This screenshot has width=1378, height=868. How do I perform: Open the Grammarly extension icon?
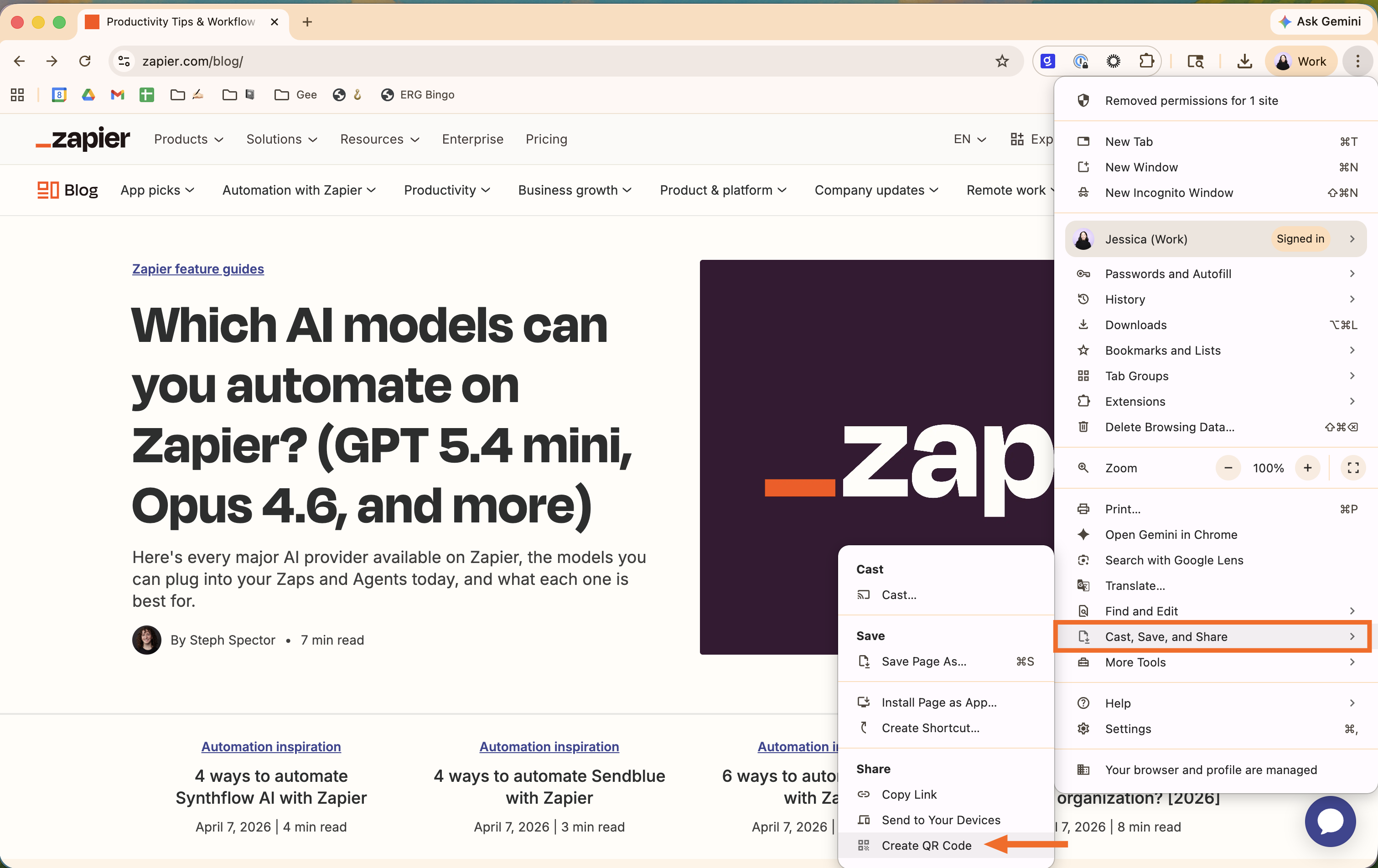(x=1047, y=61)
